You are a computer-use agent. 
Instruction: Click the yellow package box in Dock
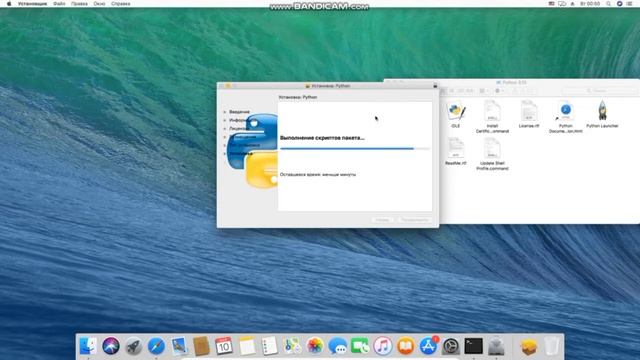529,346
